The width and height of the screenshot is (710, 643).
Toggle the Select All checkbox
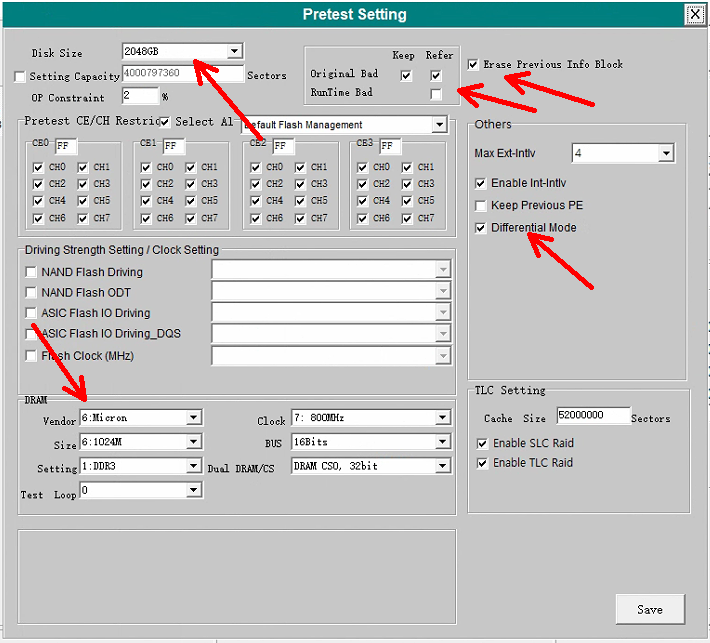tap(165, 122)
